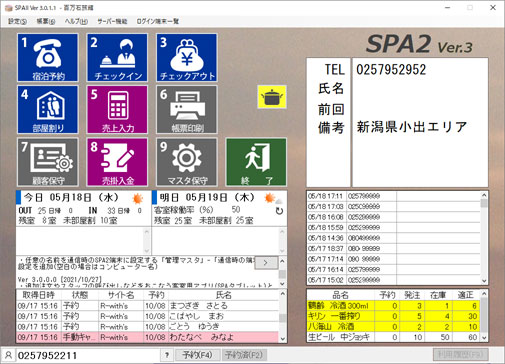Open the チェックイン tile
Image resolution: width=505 pixels, height=364 pixels.
click(117, 57)
